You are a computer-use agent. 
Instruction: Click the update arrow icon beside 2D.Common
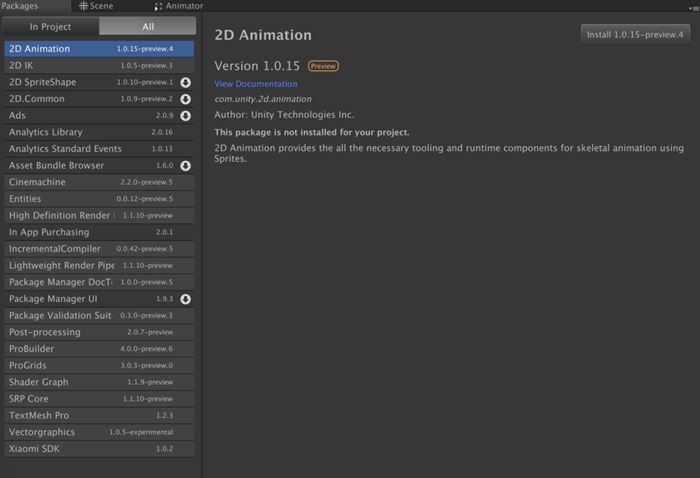click(x=186, y=99)
